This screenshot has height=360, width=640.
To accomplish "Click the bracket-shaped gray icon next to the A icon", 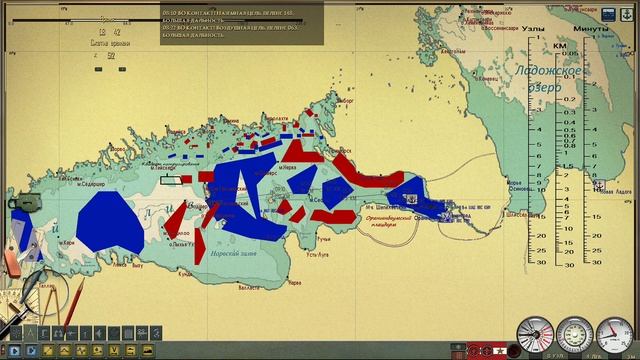I will (44, 333).
